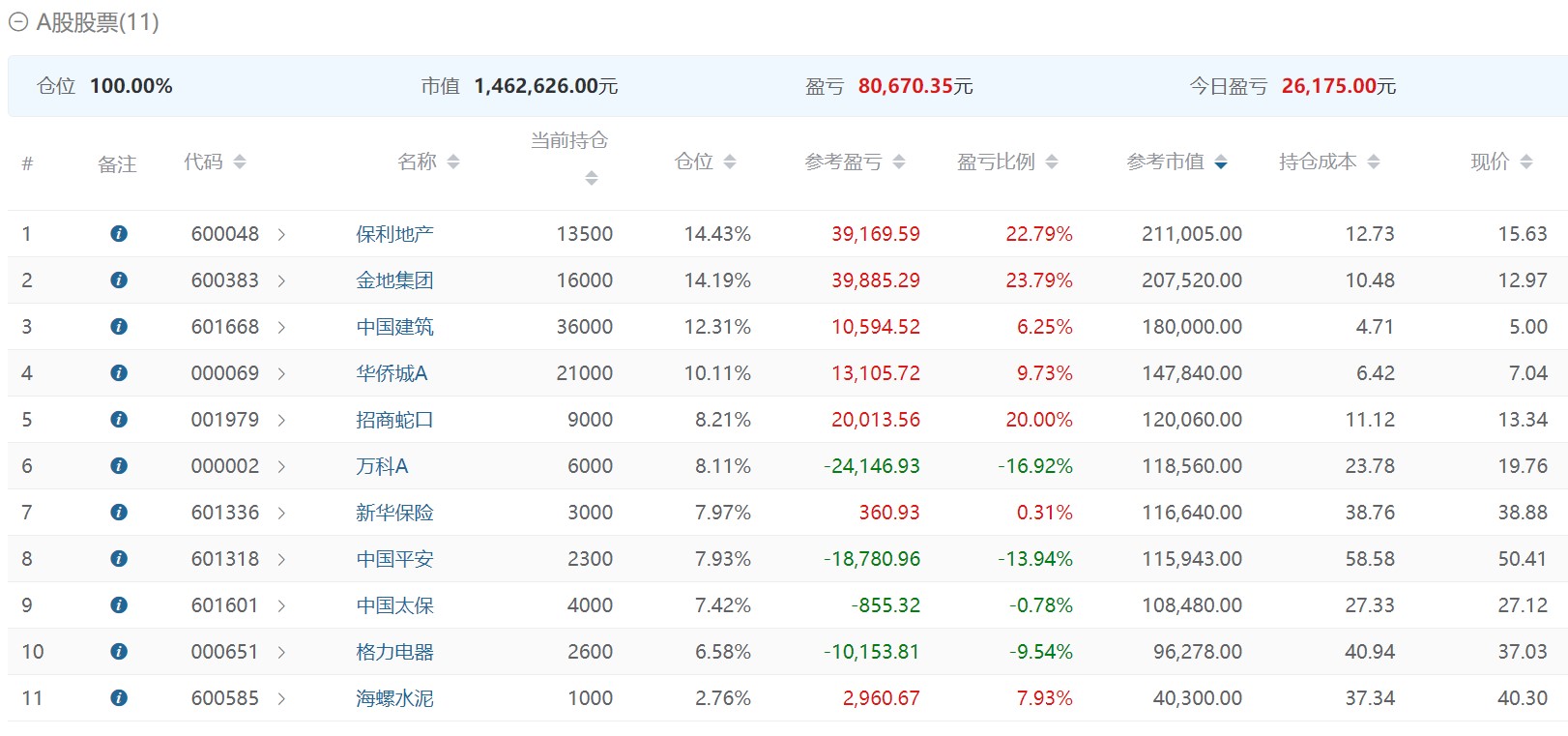Expand the chevron next to code 000002
Screen dimensions: 1568x736
(x=281, y=467)
